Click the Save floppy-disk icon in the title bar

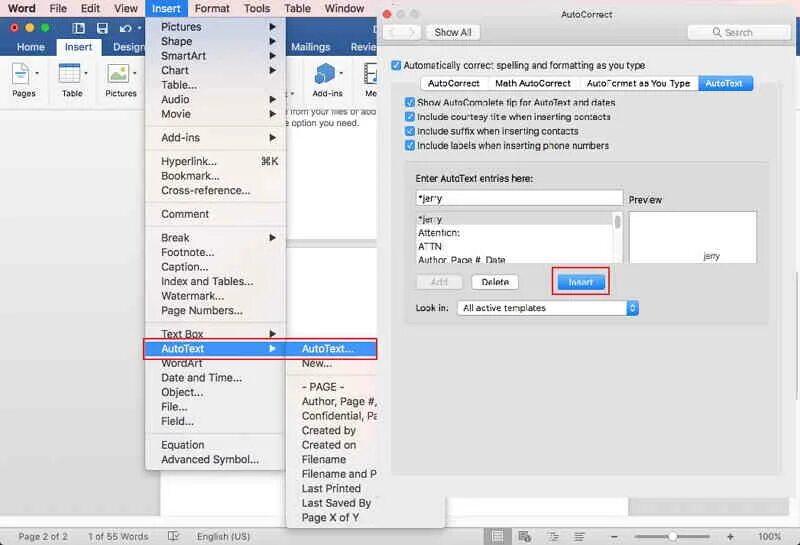(x=103, y=28)
